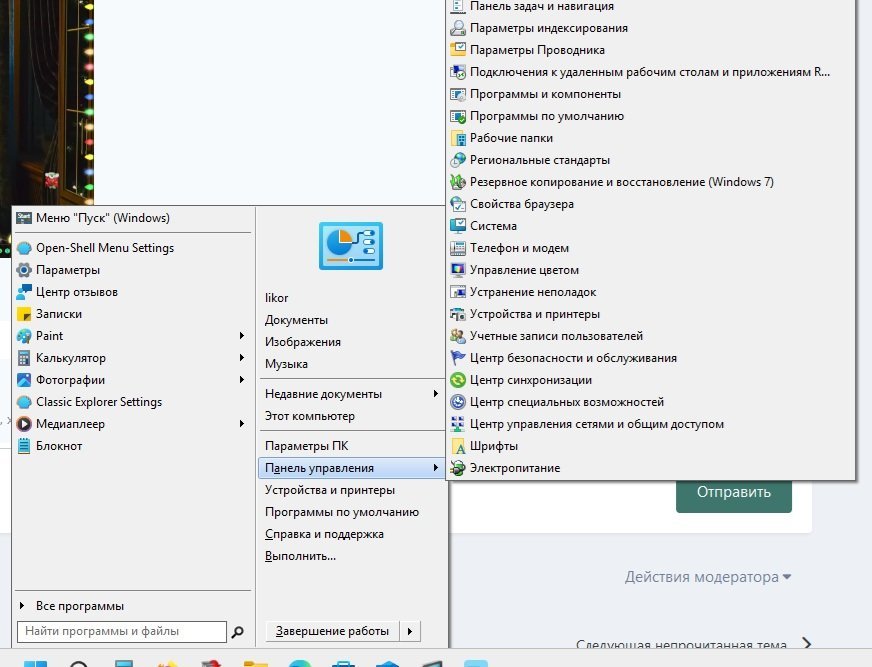Open Classic Explorer Settings icon
Viewport: 872px width, 667px height.
click(x=24, y=402)
